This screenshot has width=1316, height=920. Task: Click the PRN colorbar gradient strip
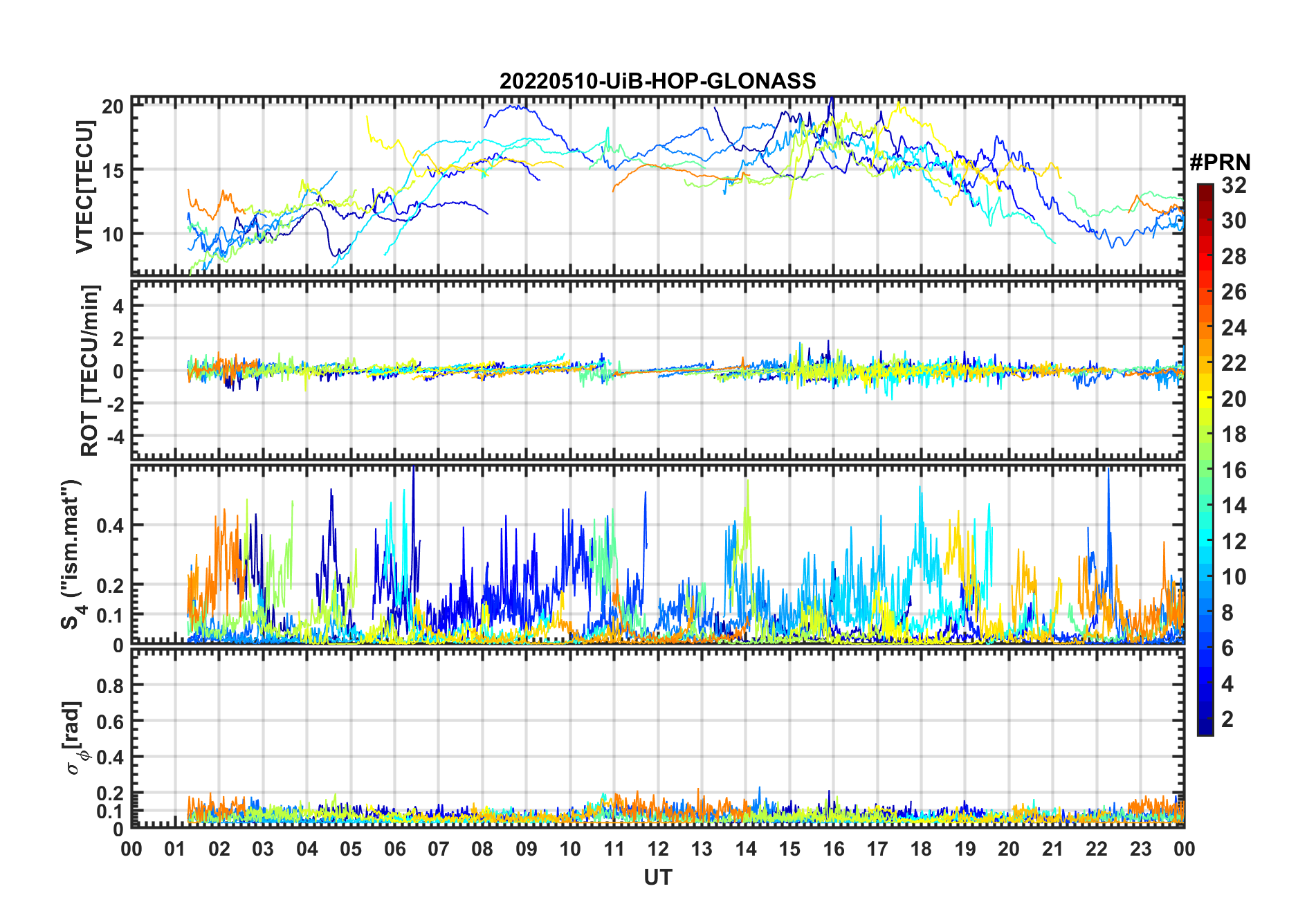click(x=1205, y=459)
